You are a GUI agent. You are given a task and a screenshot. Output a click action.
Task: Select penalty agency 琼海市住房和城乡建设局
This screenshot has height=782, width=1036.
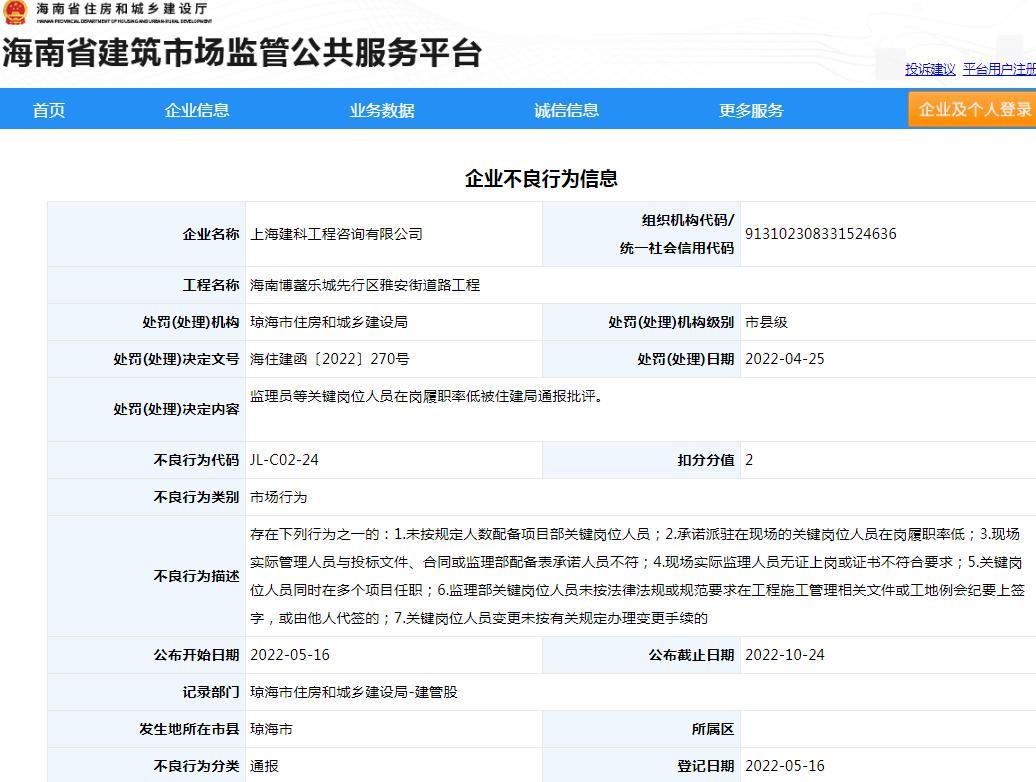coord(328,322)
